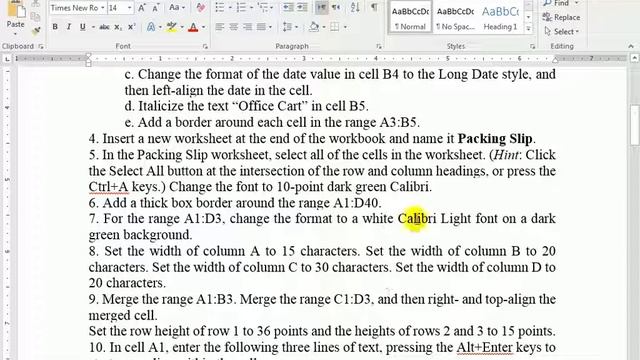The width and height of the screenshot is (640, 360).
Task: Click Decrease Indent icon
Action: click(x=288, y=8)
